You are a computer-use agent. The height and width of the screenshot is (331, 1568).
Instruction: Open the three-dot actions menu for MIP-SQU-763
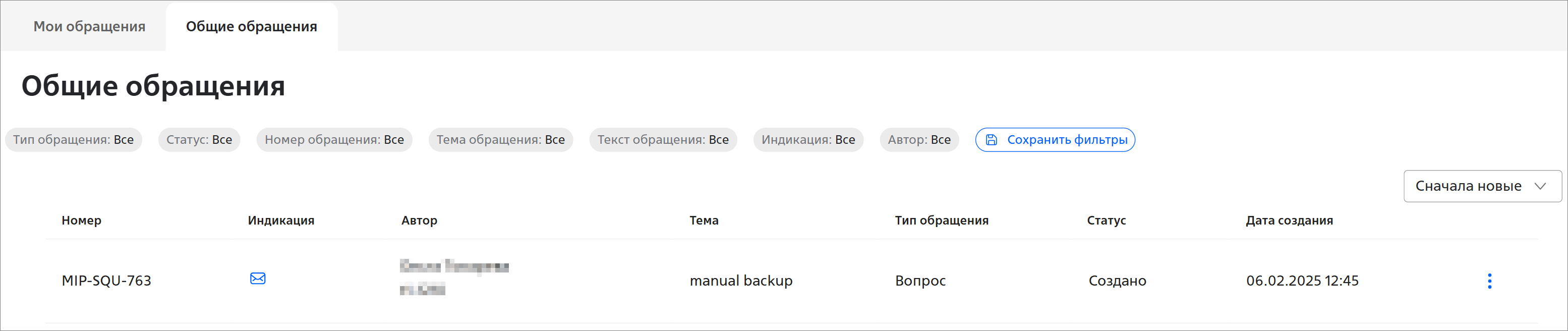click(1489, 281)
